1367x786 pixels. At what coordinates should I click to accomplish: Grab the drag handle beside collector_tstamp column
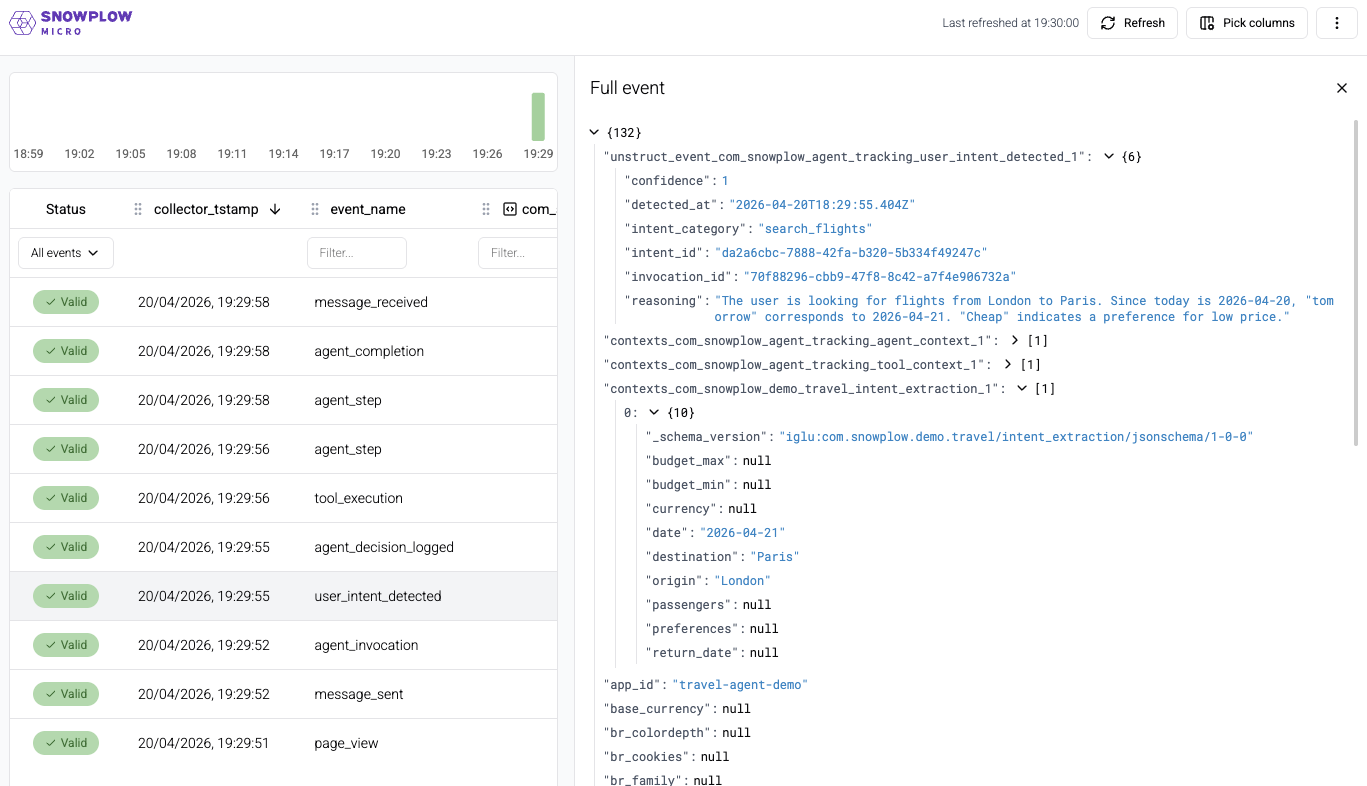pyautogui.click(x=138, y=209)
